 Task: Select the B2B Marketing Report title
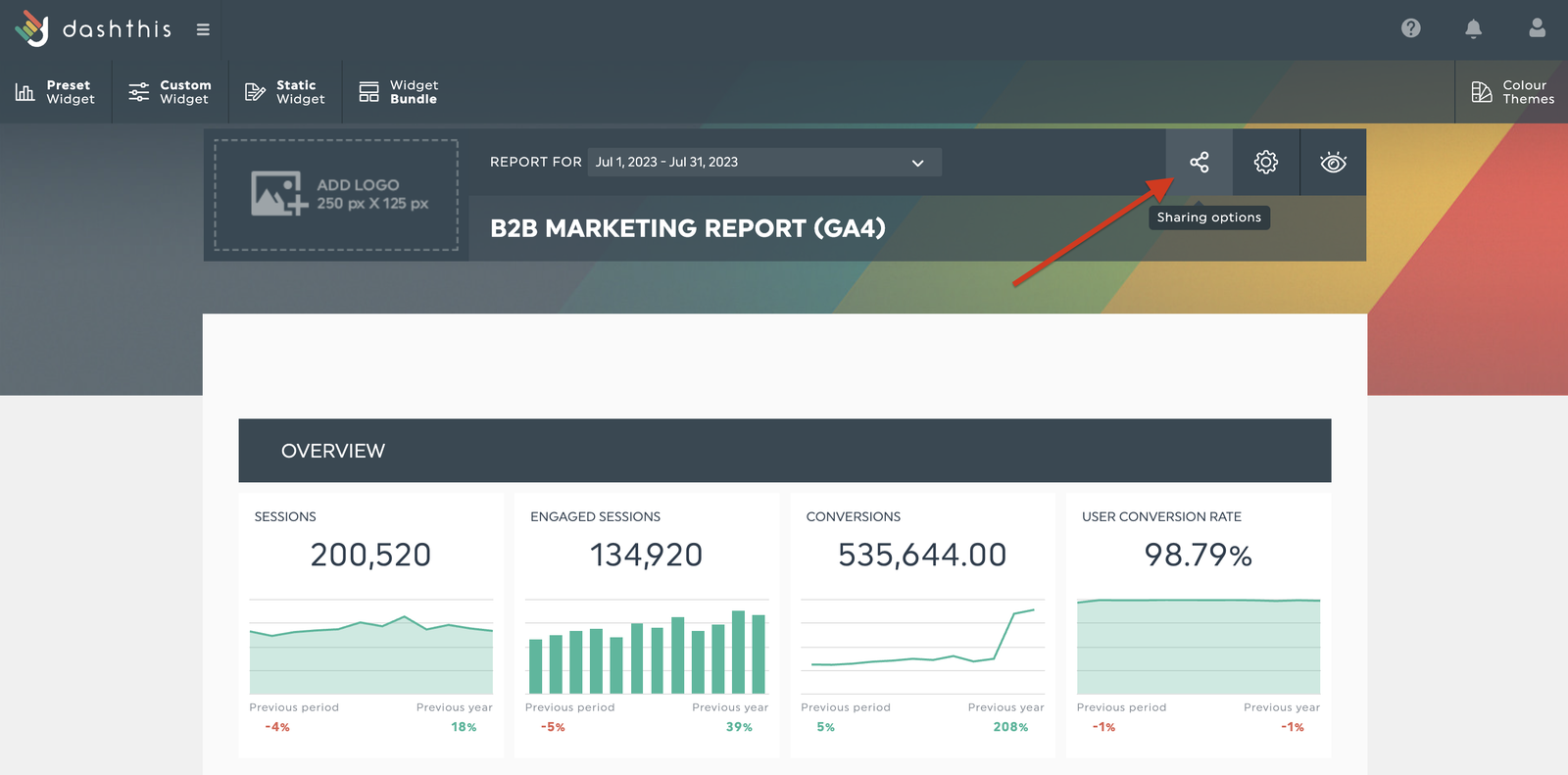point(688,228)
